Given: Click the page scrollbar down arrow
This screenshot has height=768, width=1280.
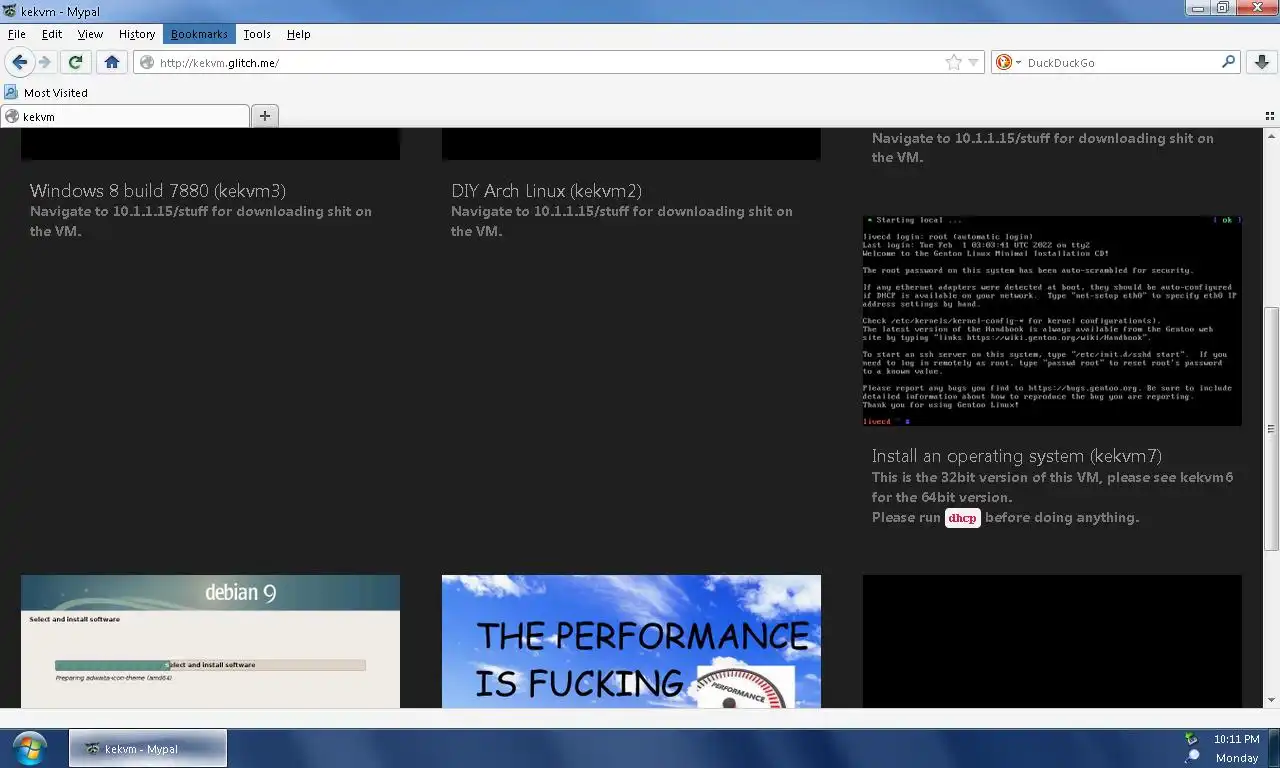Looking at the screenshot, I should (1272, 700).
